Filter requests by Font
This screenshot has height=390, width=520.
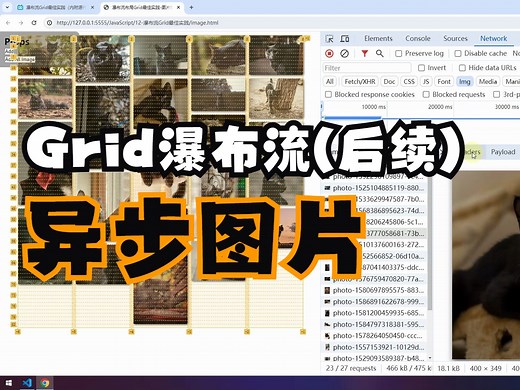tap(444, 82)
